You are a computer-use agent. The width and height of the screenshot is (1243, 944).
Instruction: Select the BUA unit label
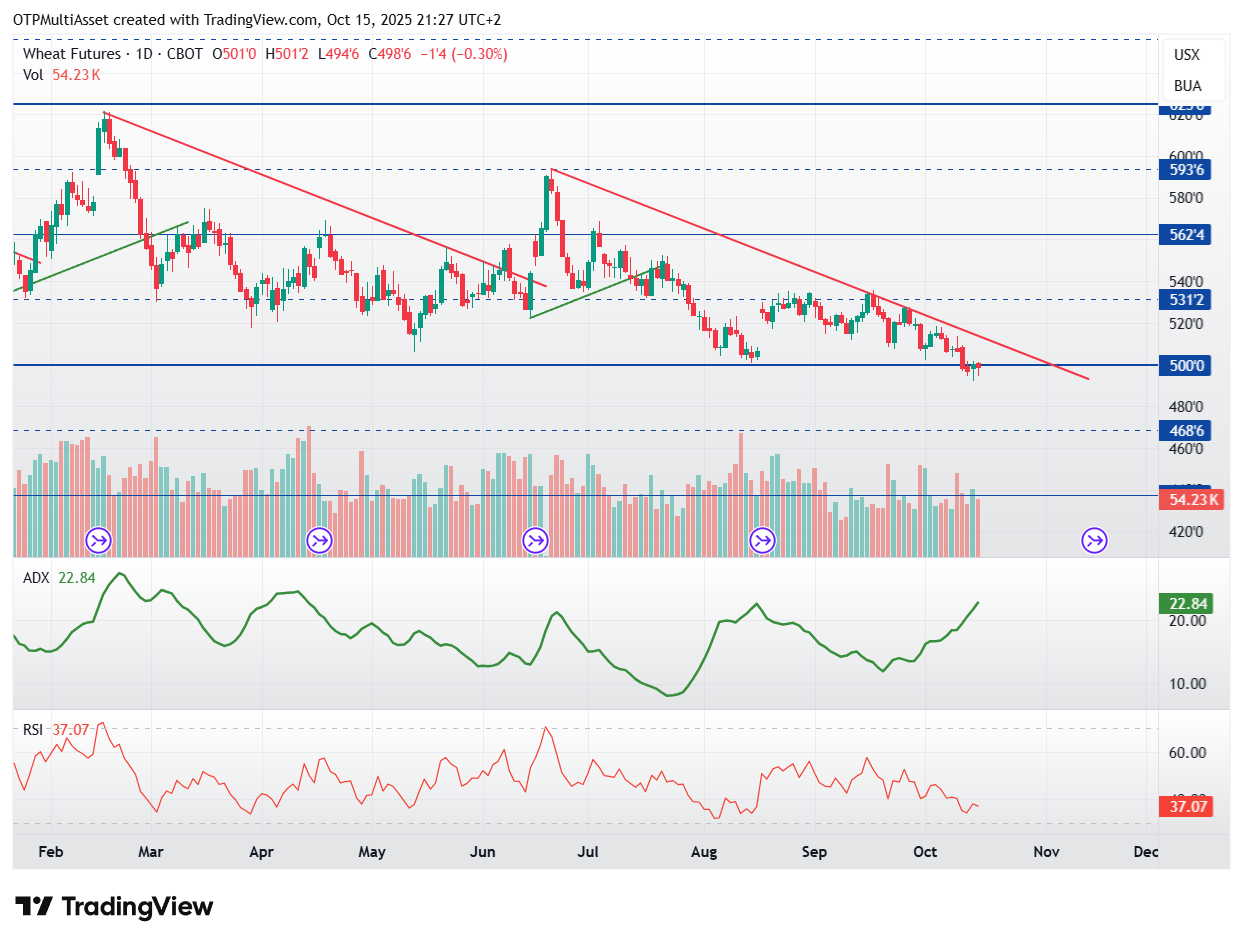[x=1187, y=86]
